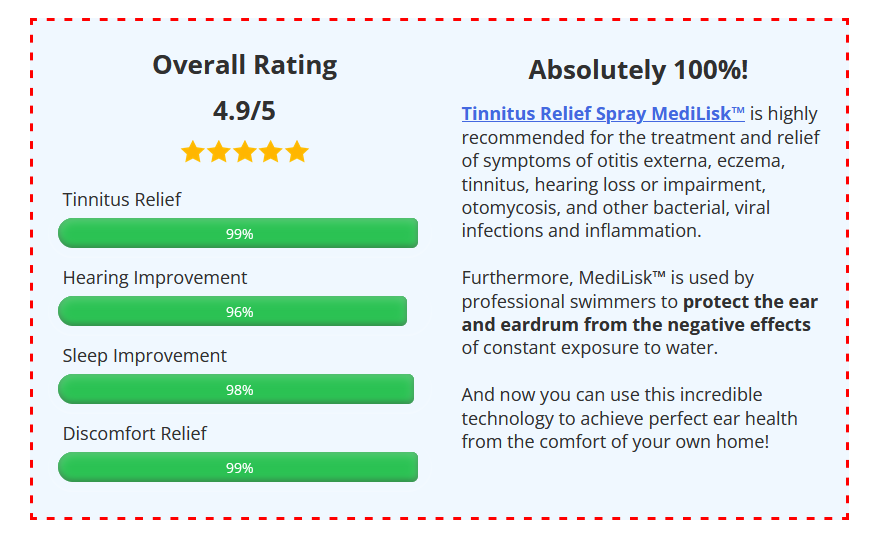Click the first star in the rating

[193, 152]
